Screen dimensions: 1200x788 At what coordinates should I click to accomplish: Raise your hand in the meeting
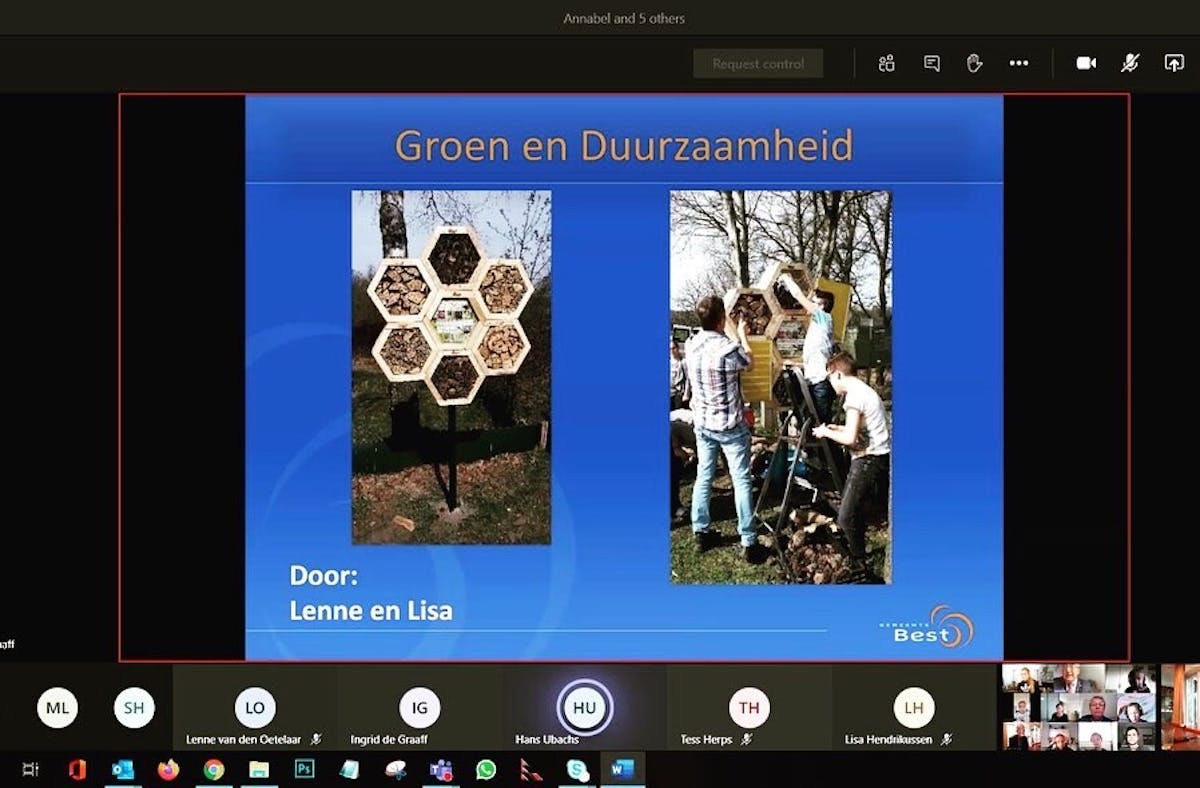[x=974, y=63]
